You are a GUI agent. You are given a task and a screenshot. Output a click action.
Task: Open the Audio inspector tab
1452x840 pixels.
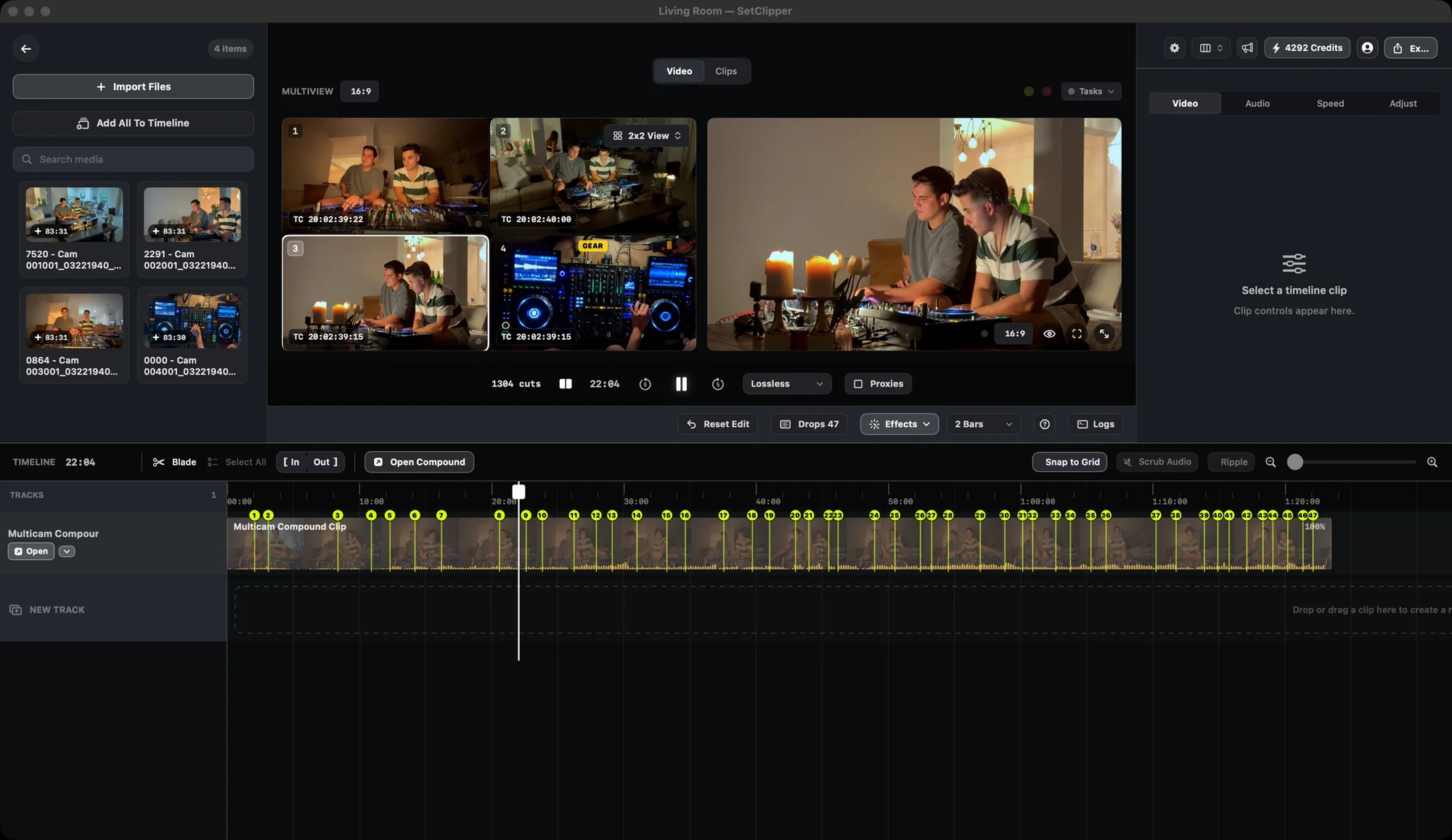coord(1257,104)
